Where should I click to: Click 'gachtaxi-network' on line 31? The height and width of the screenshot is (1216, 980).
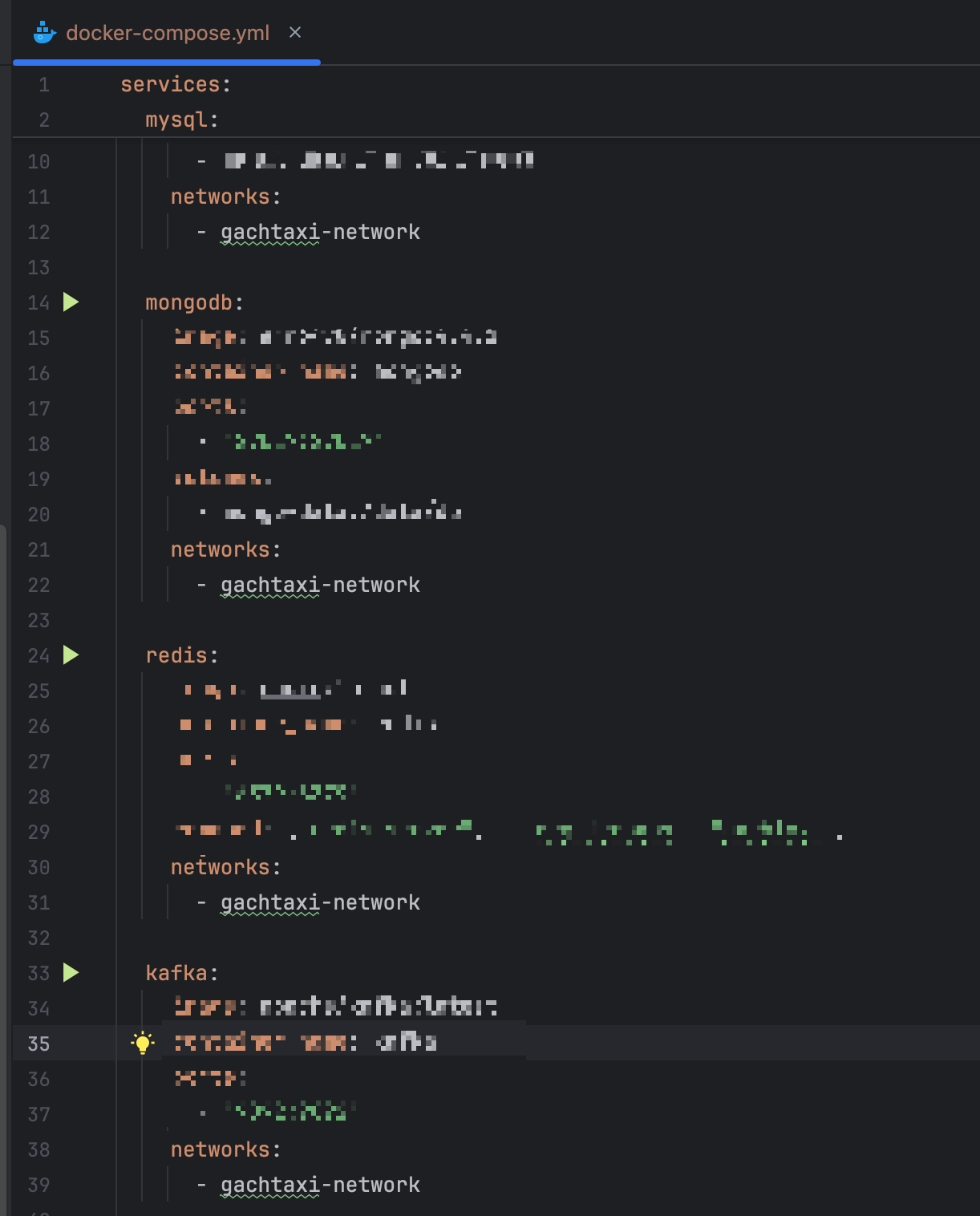320,902
